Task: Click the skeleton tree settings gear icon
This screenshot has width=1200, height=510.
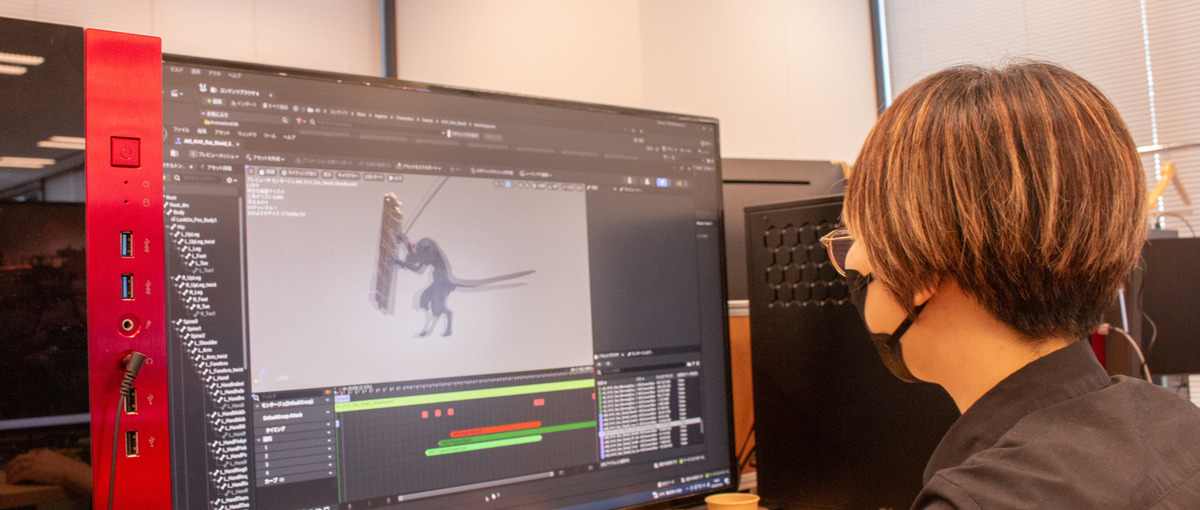Action: pos(232,180)
